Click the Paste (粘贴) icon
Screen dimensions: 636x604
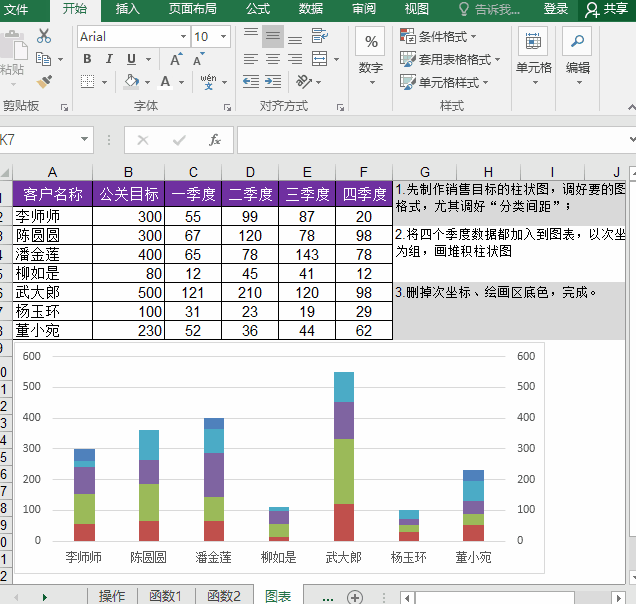[x=13, y=46]
